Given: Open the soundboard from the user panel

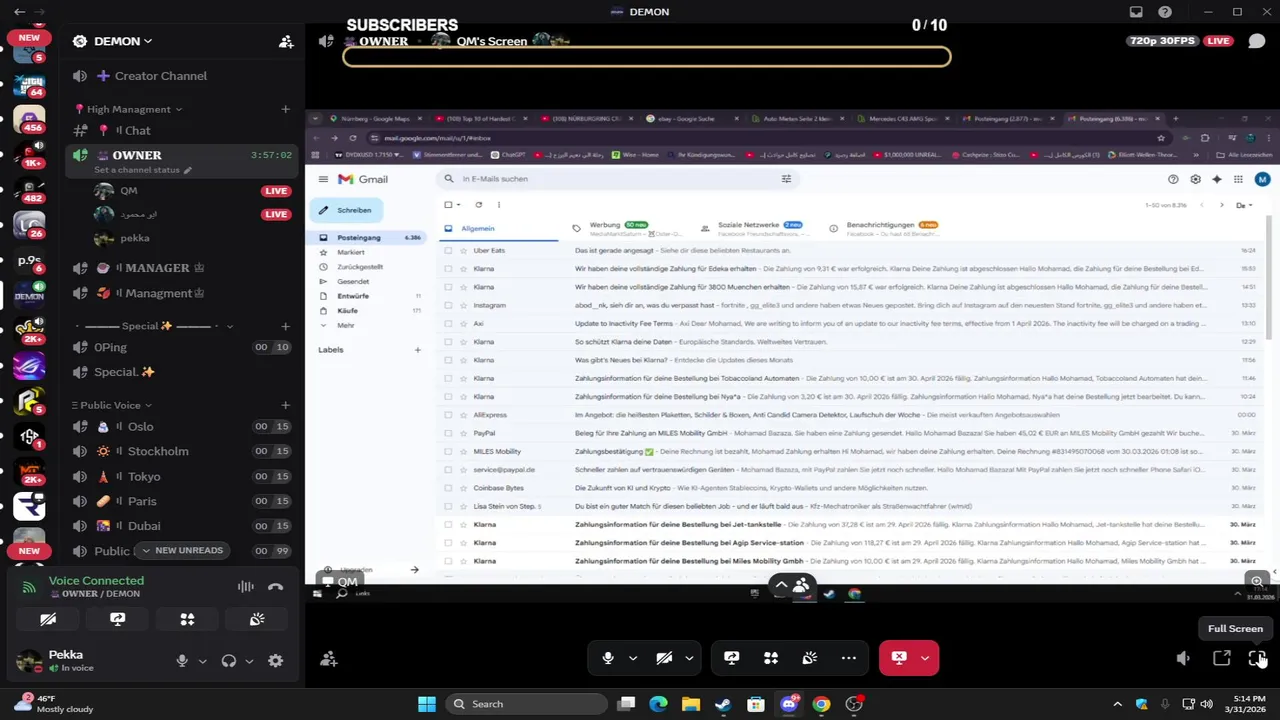Looking at the screenshot, I should pos(257,620).
